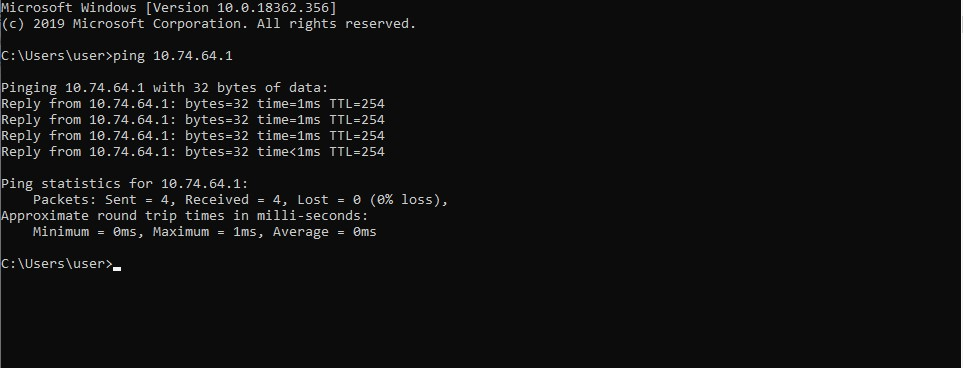Click the blinking cursor at the last prompt
The height and width of the screenshot is (368, 963).
[117, 268]
